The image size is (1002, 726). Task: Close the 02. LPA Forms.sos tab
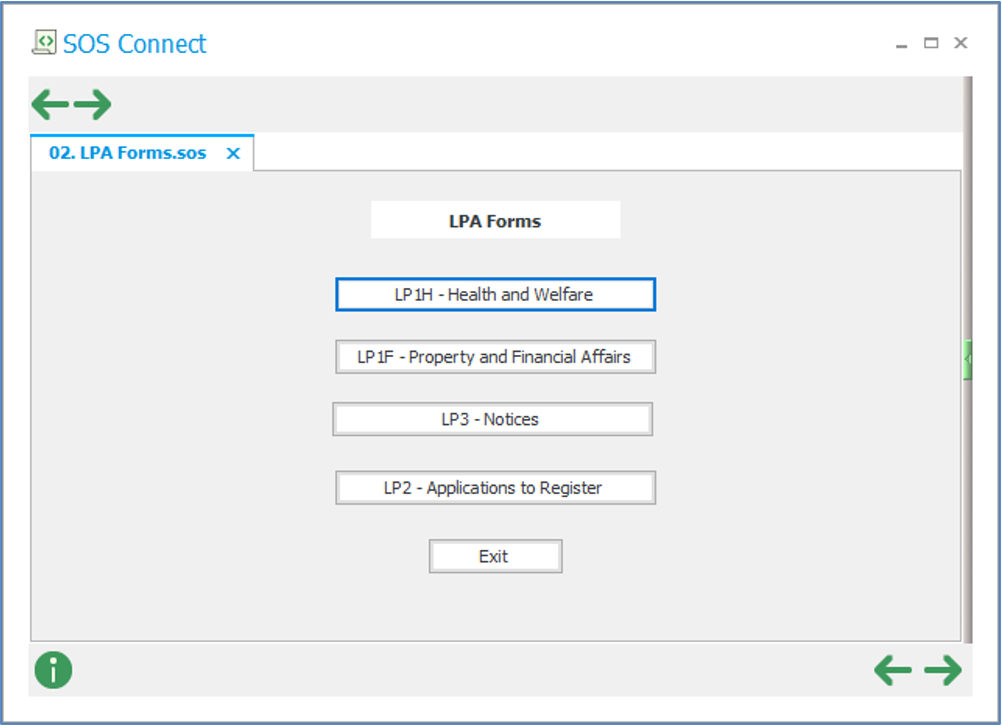[x=233, y=154]
